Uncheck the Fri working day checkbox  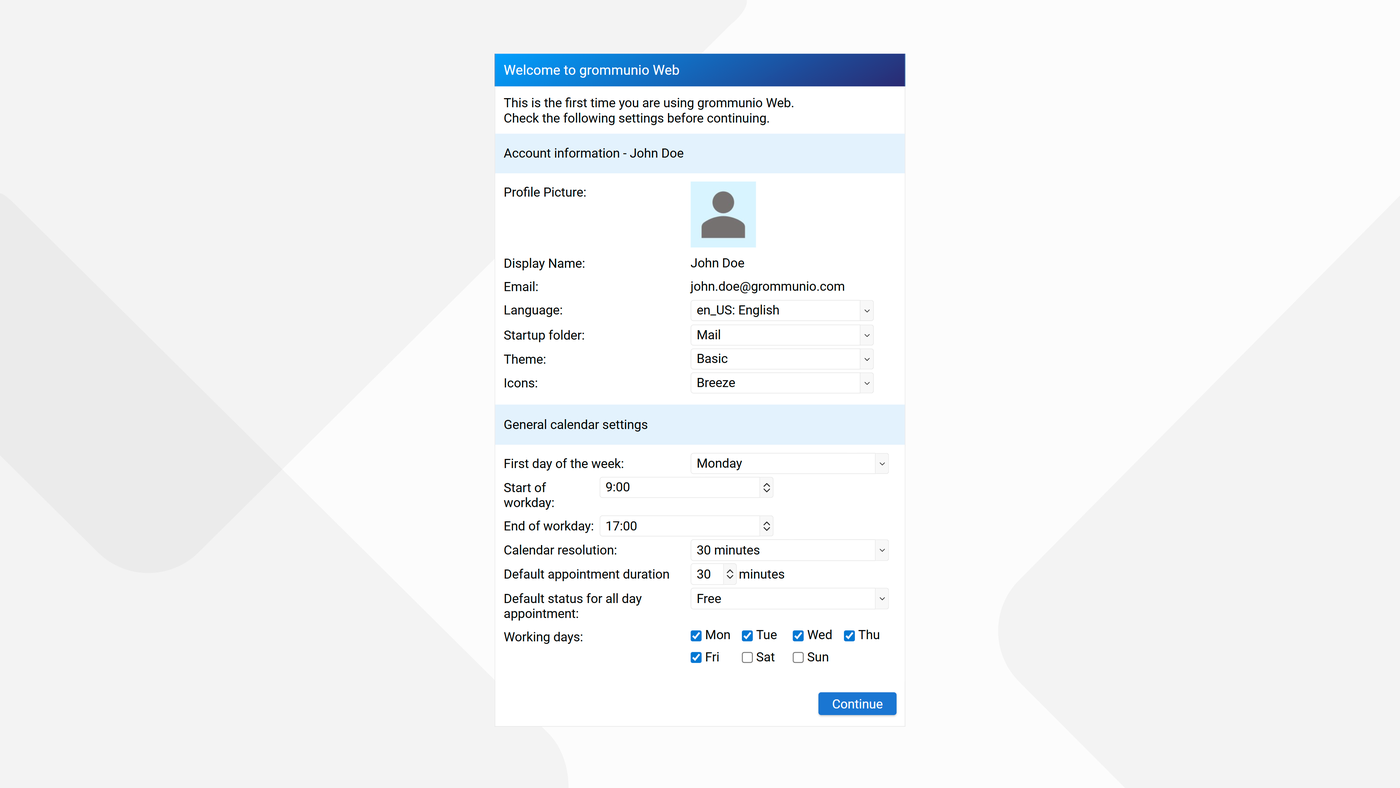coord(696,658)
